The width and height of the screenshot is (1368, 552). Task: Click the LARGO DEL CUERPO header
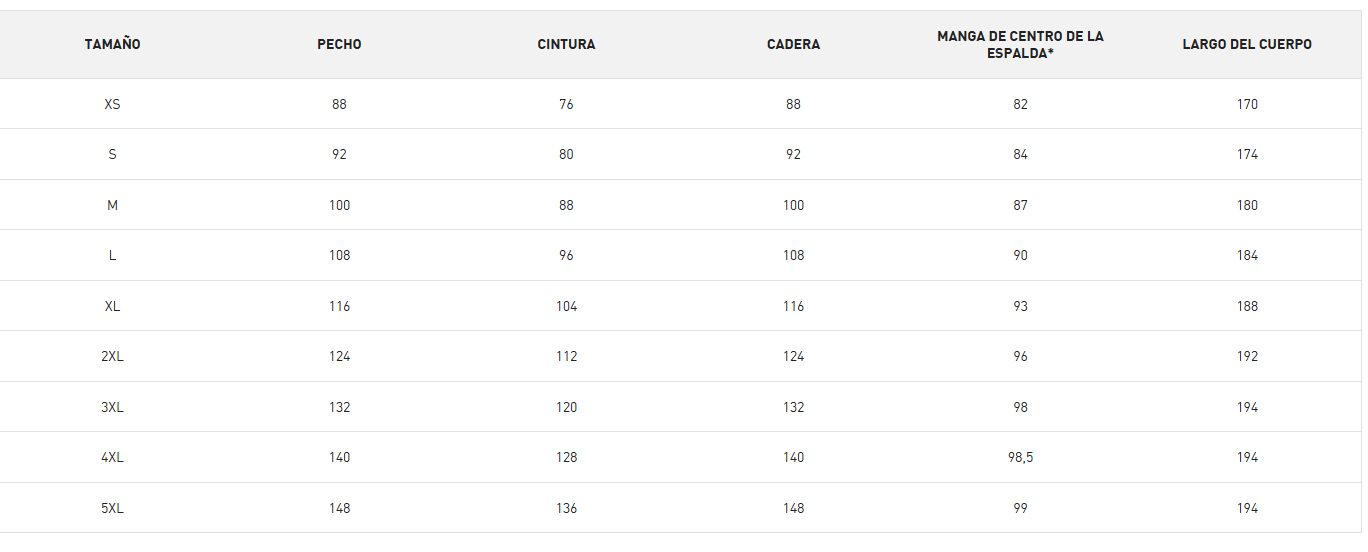point(1247,45)
